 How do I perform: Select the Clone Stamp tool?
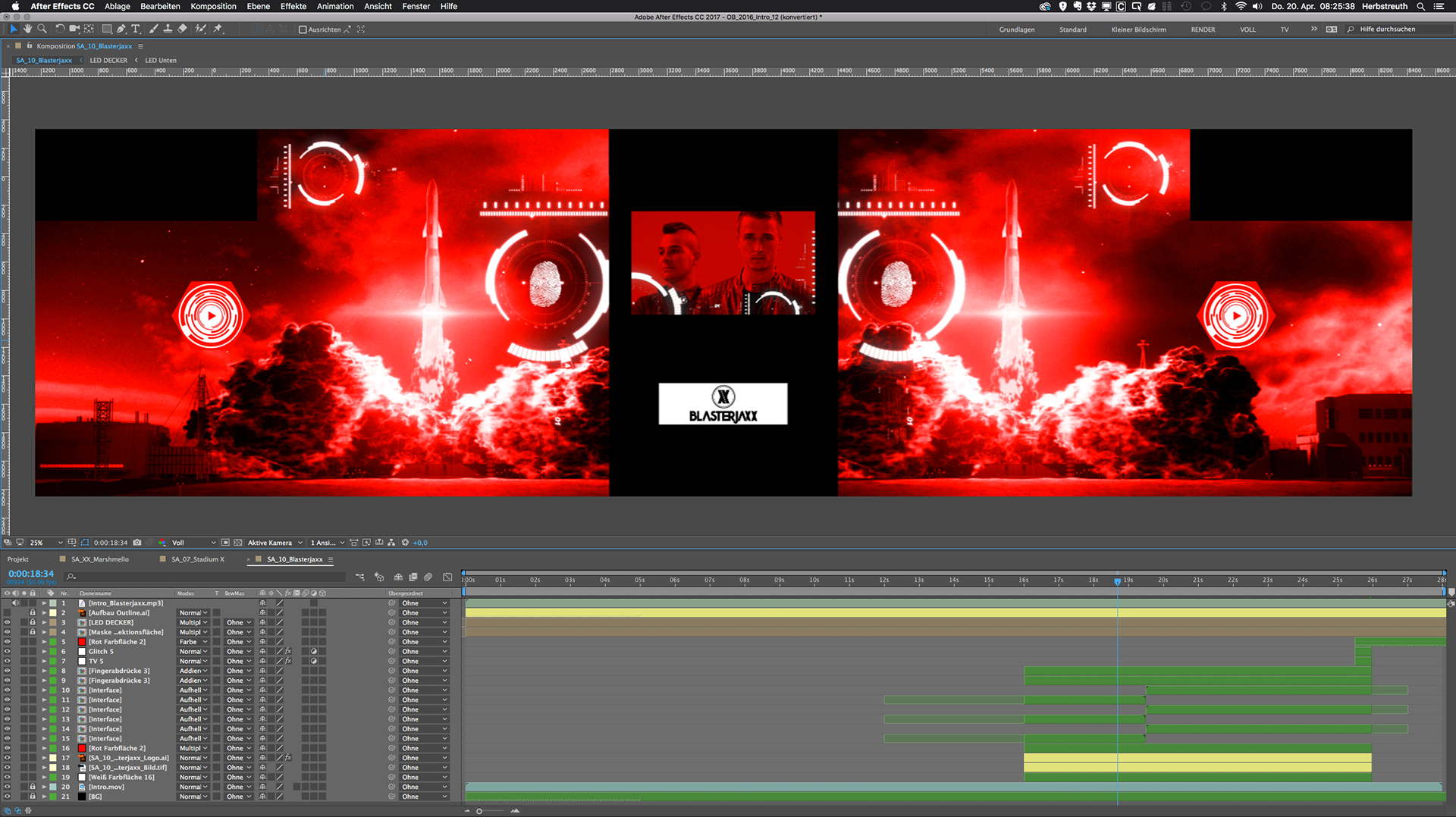click(168, 29)
